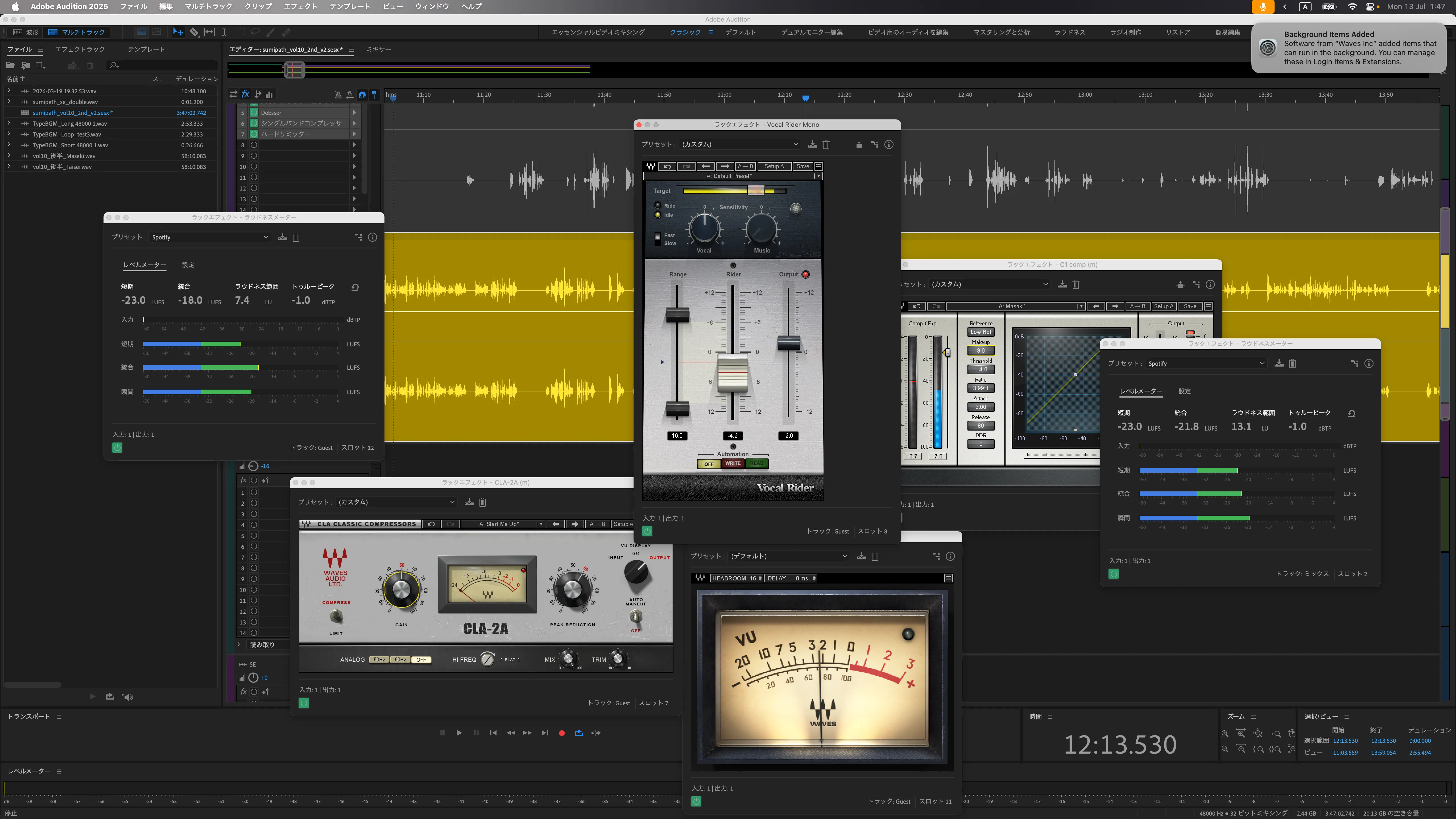The width and height of the screenshot is (1456, 819).
Task: Open the macOS Control Center
Action: coord(1371,7)
